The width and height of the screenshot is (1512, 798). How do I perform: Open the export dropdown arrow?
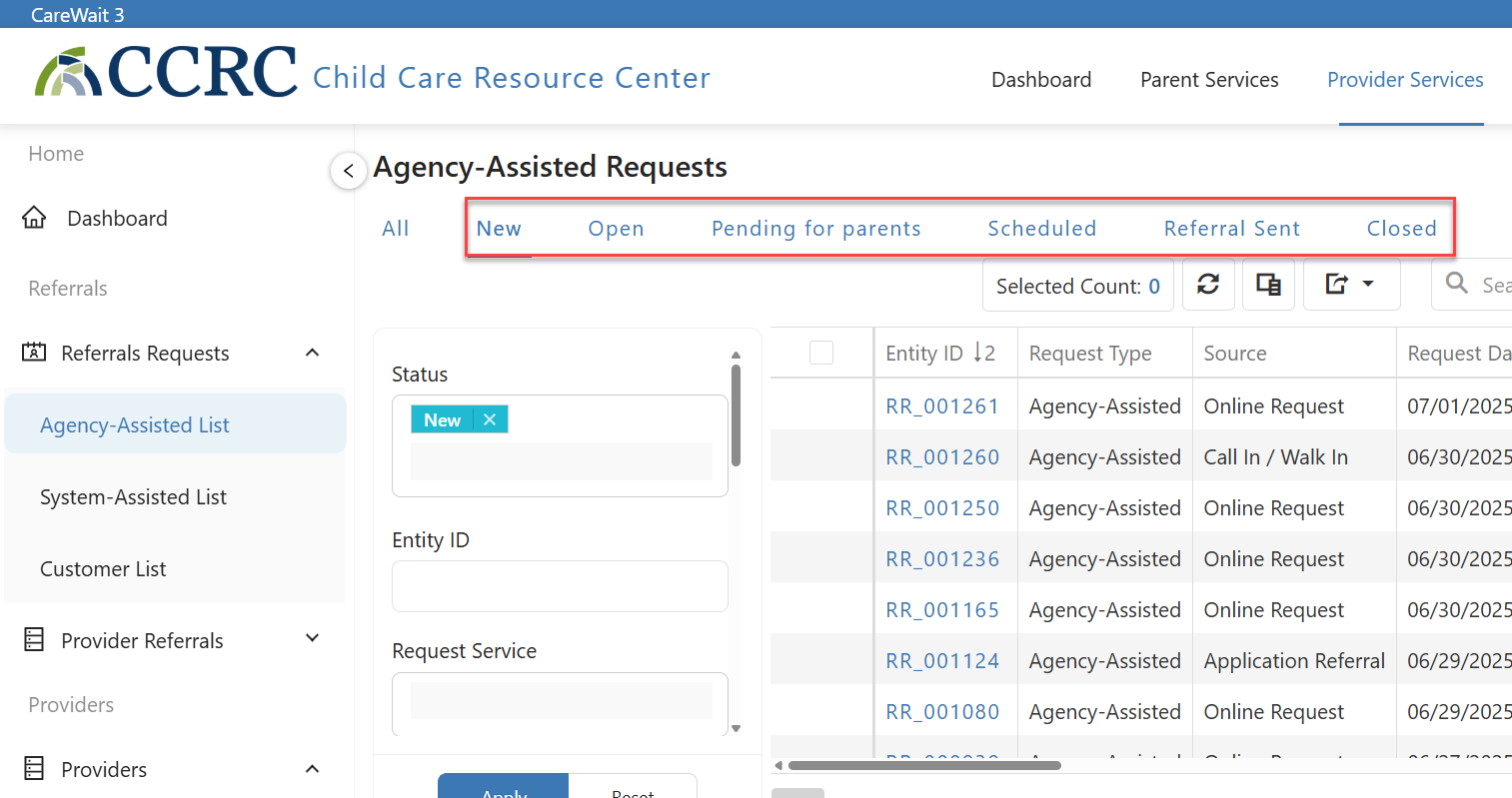(x=1368, y=285)
